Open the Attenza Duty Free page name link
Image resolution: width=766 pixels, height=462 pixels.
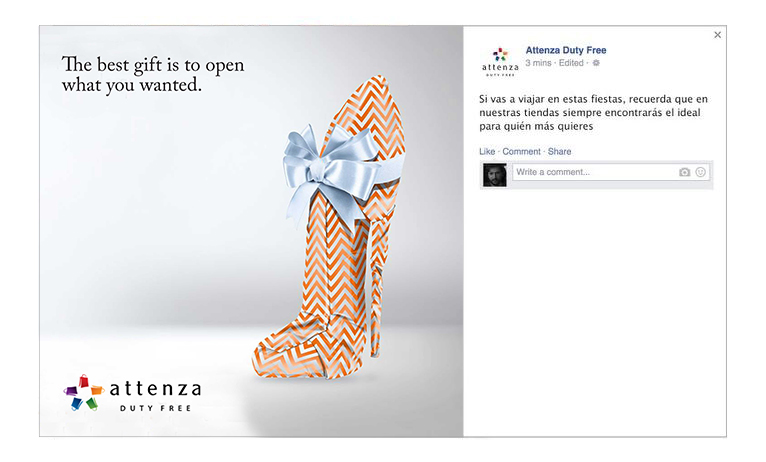[566, 50]
